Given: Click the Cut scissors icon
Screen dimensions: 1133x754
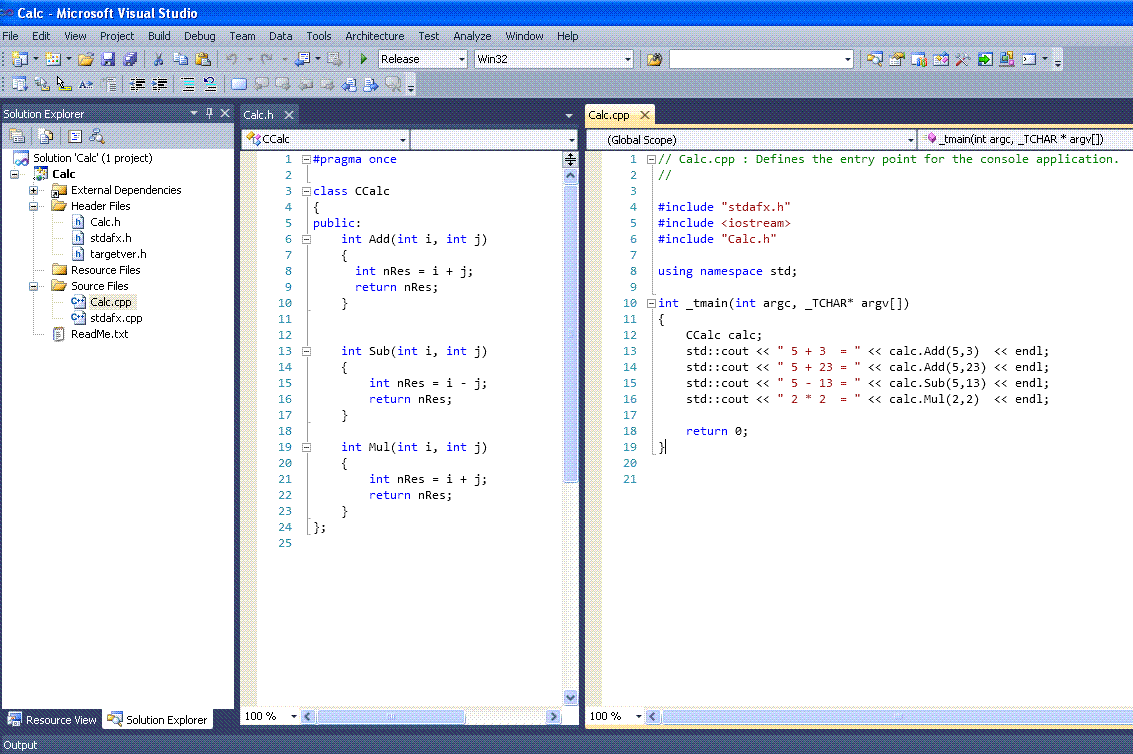Looking at the screenshot, I should (158, 59).
